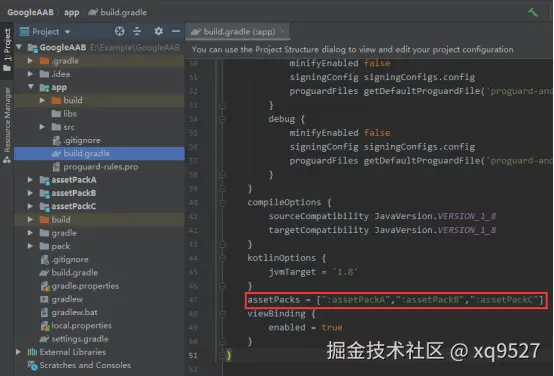Click the Collapse All icon in Project panel
This screenshot has width=554, height=376.
tap(137, 31)
